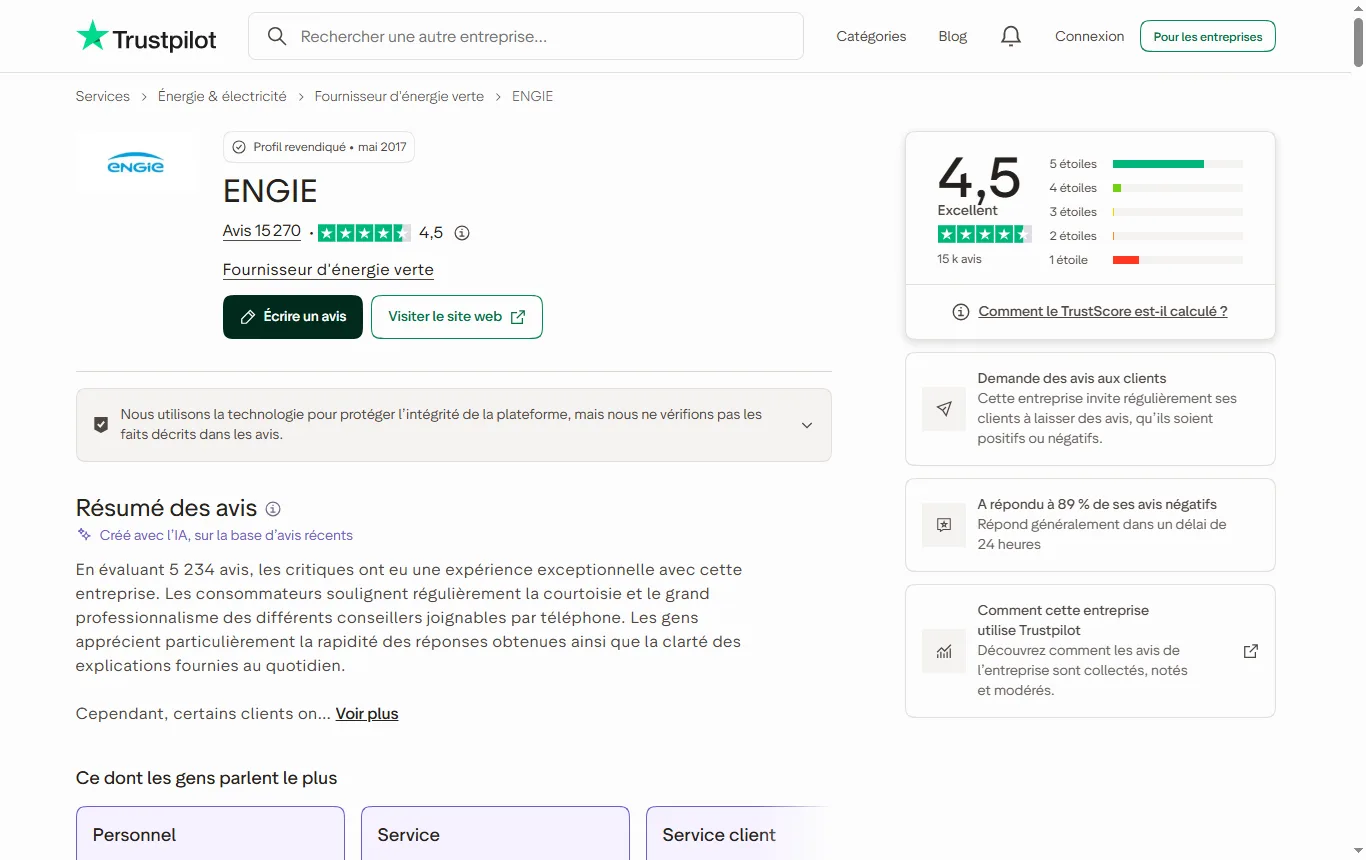
Task: Open the A répondu à 89 % card
Action: coord(1090,525)
